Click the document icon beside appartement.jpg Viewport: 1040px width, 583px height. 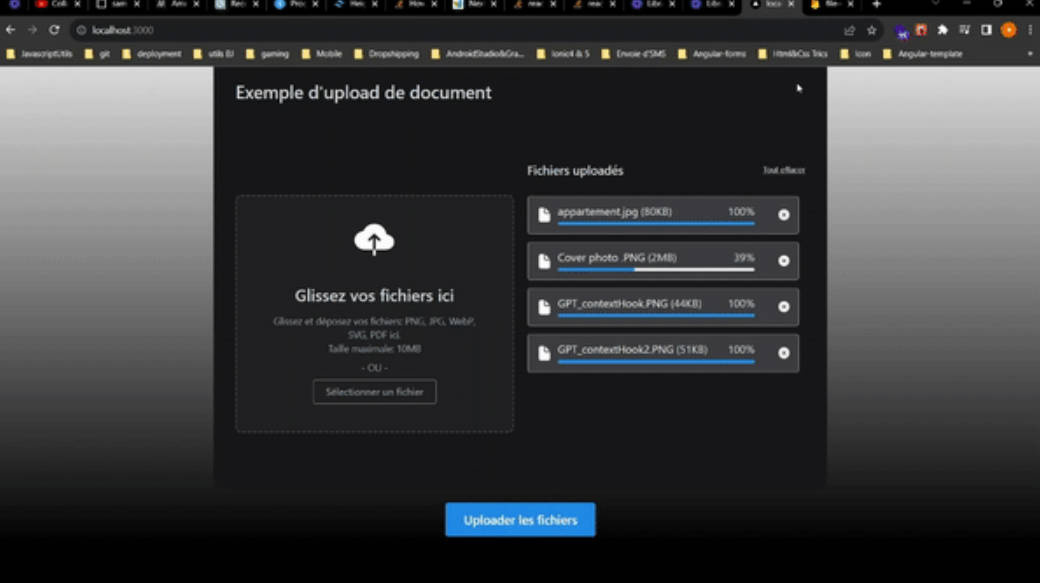click(544, 212)
